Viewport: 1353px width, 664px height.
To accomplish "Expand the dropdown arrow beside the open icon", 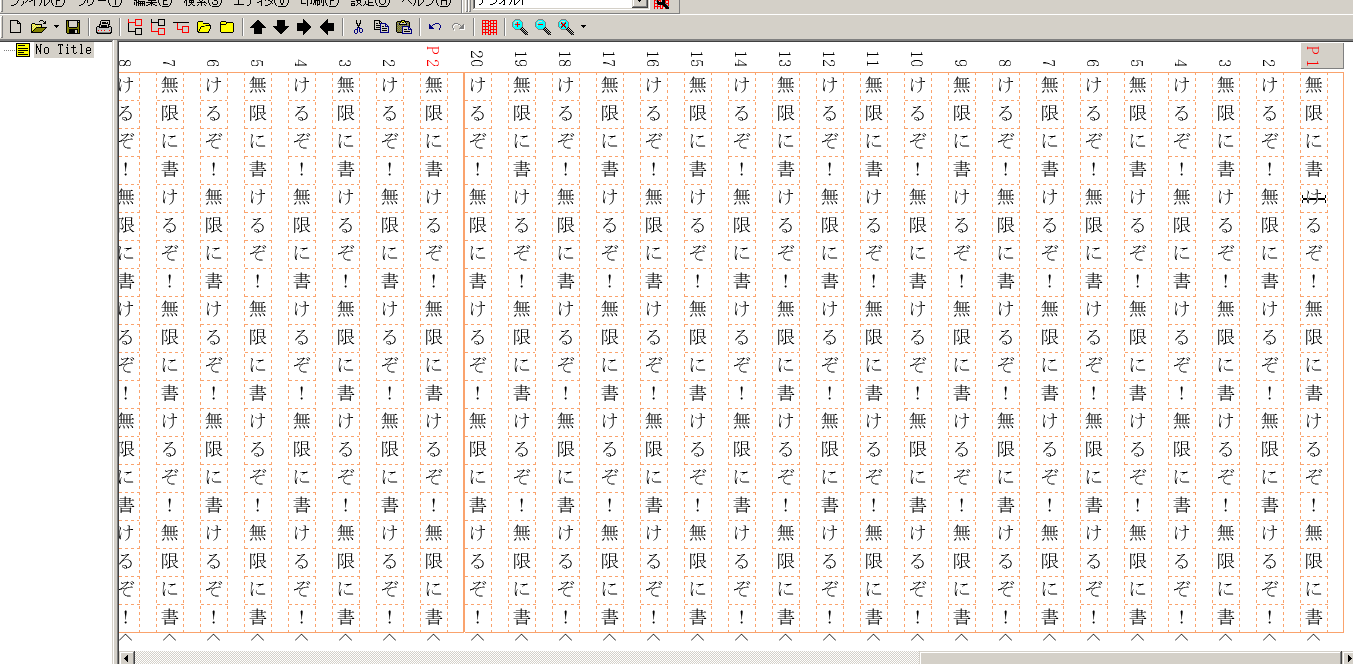I will (55, 27).
